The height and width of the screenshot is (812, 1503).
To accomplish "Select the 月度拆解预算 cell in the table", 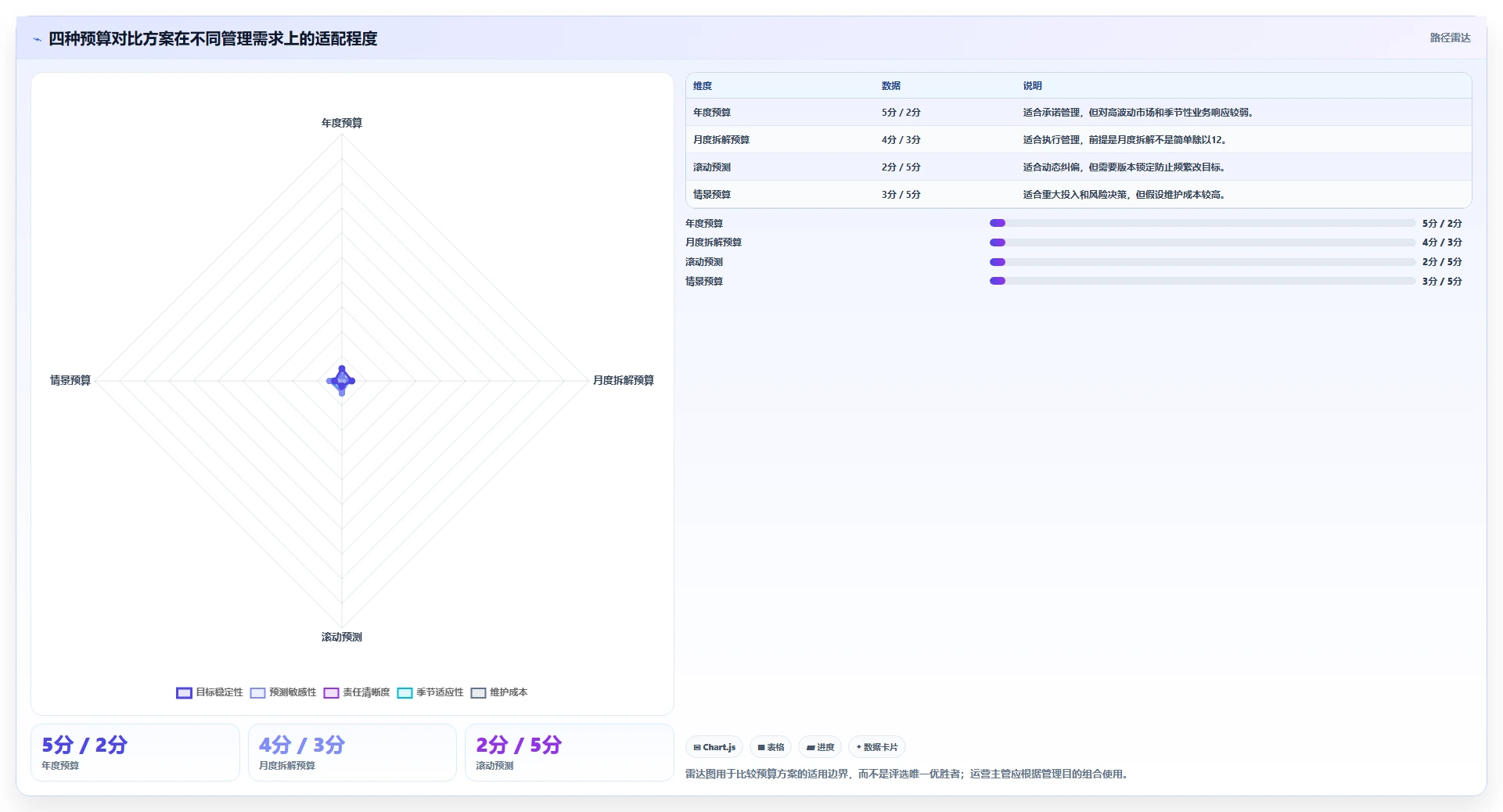I will 721,140.
